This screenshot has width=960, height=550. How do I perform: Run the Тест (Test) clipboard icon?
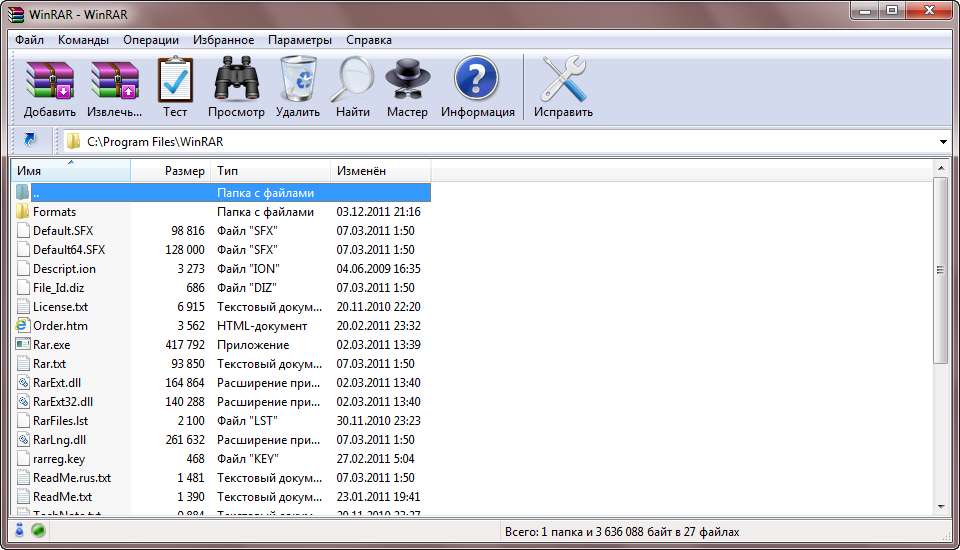[175, 80]
